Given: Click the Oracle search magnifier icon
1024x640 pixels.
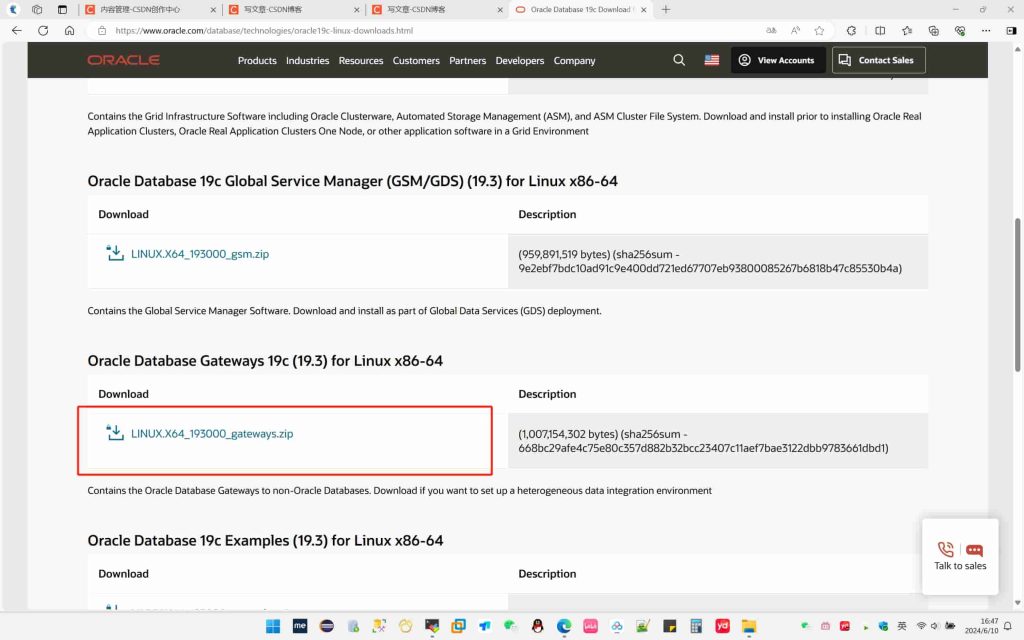Looking at the screenshot, I should coord(679,60).
